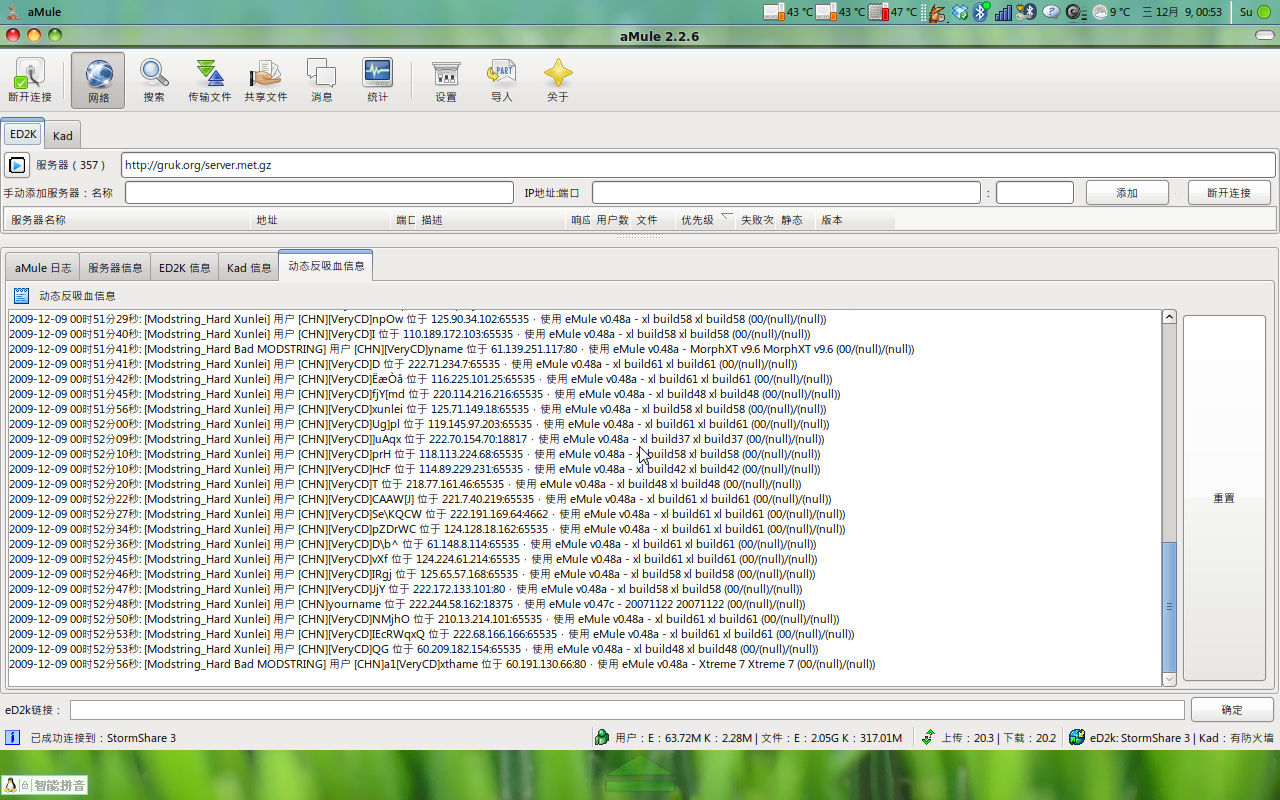The width and height of the screenshot is (1280, 800).
Task: Click the eD2k globe connection status icon
Action: pos(1077,737)
